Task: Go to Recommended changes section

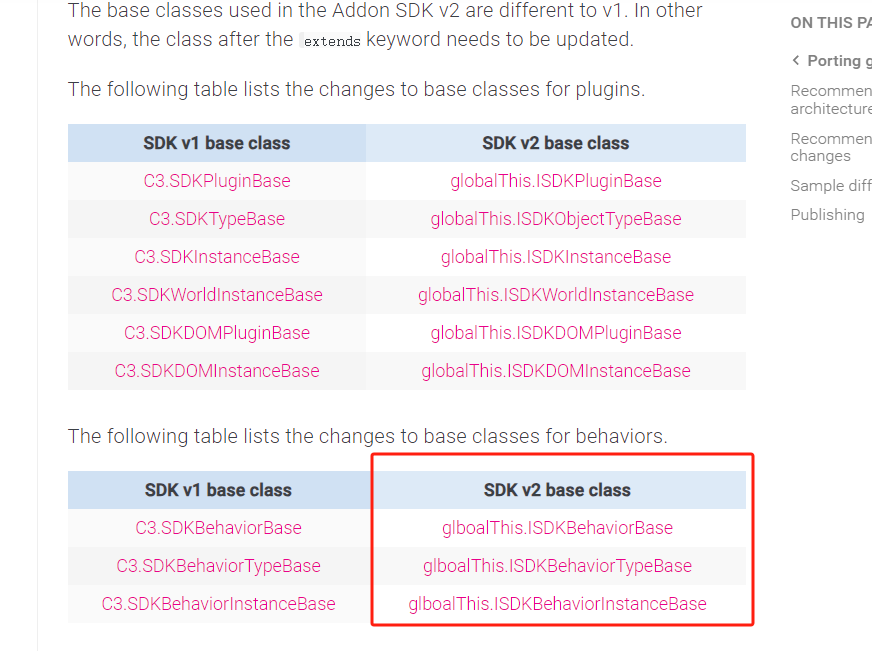Action: (831, 147)
